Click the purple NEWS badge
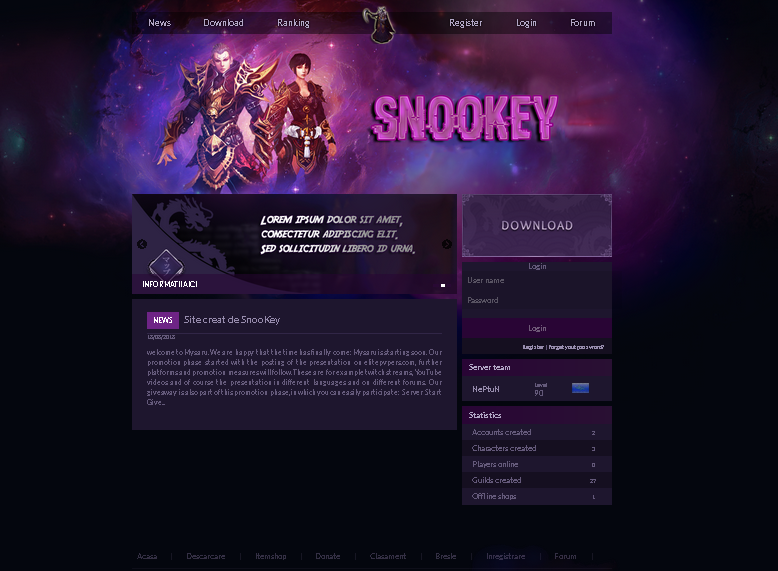 pyautogui.click(x=163, y=320)
